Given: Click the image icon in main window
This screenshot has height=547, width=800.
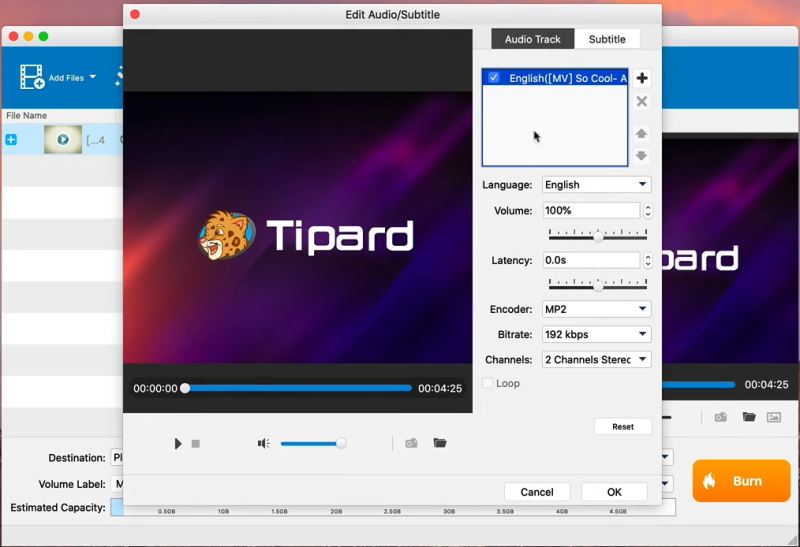Looking at the screenshot, I should click(774, 417).
